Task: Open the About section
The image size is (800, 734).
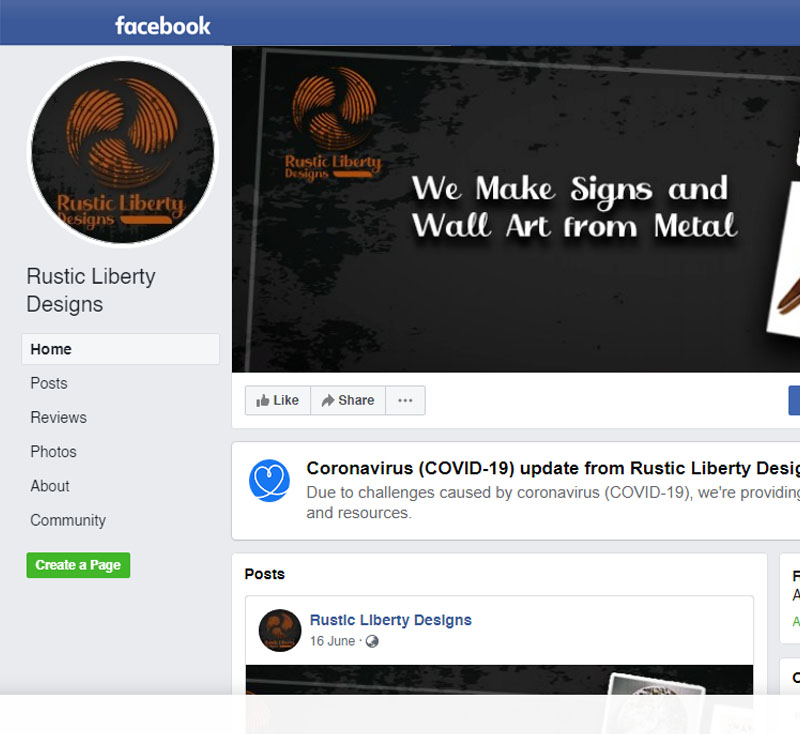Action: click(x=50, y=486)
